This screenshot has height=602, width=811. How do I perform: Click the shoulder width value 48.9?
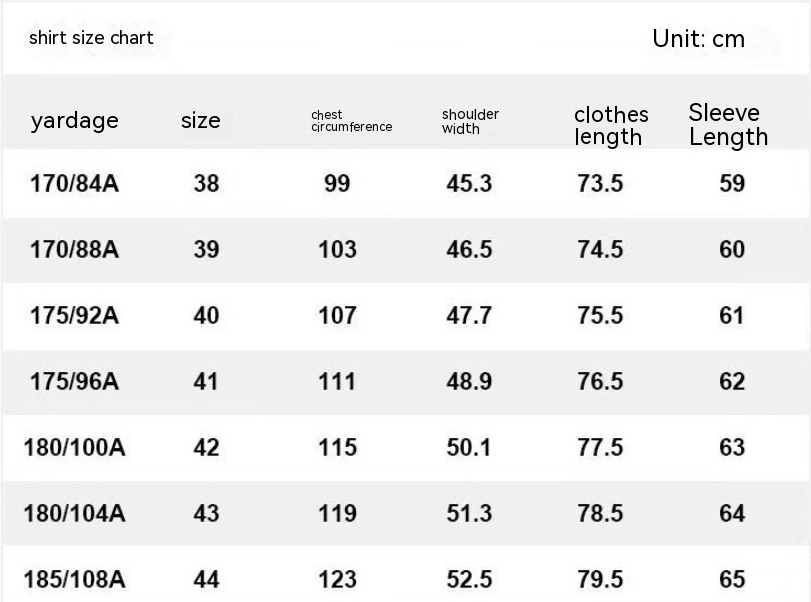pyautogui.click(x=469, y=381)
